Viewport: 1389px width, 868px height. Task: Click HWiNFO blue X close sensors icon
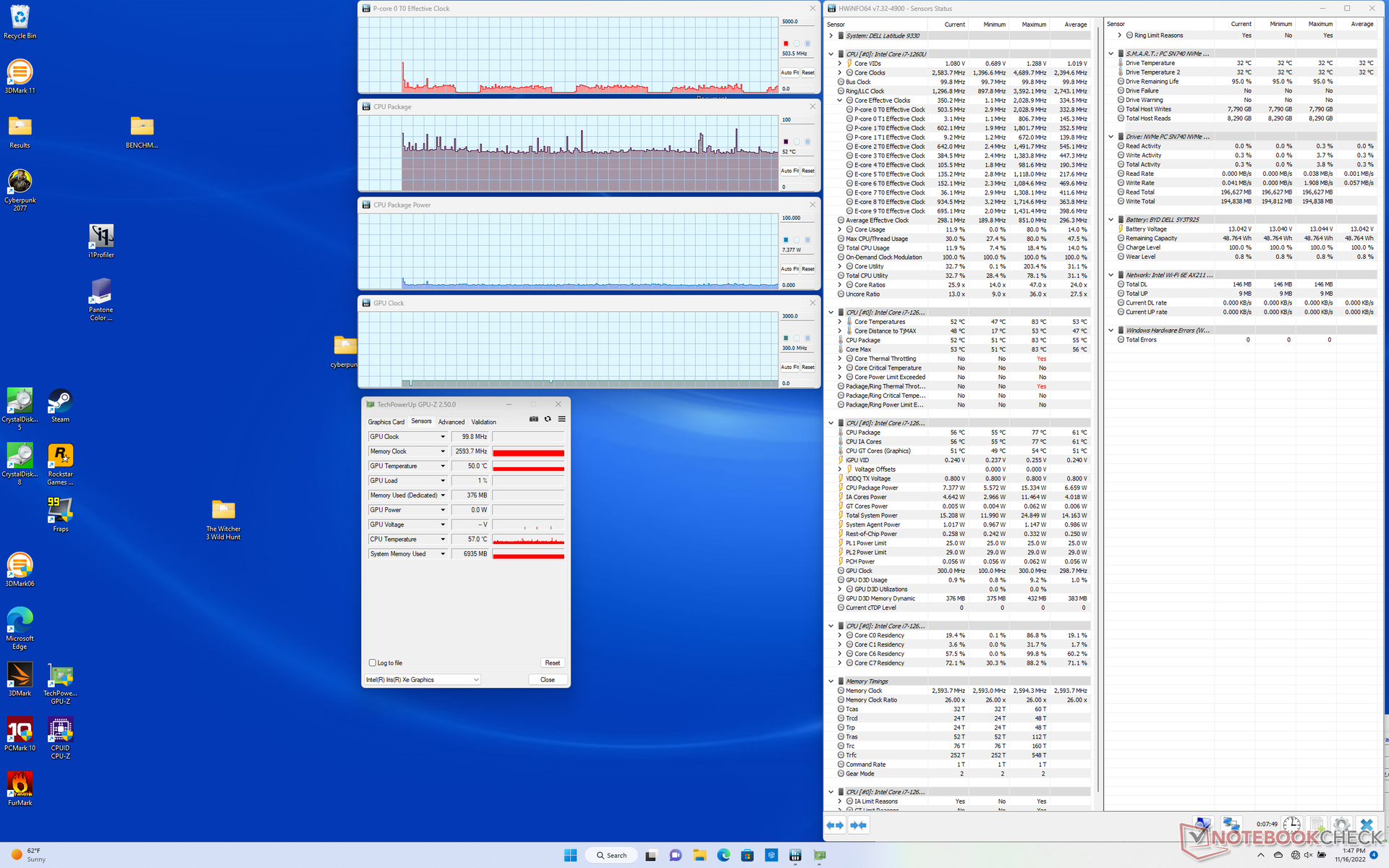point(1366,825)
